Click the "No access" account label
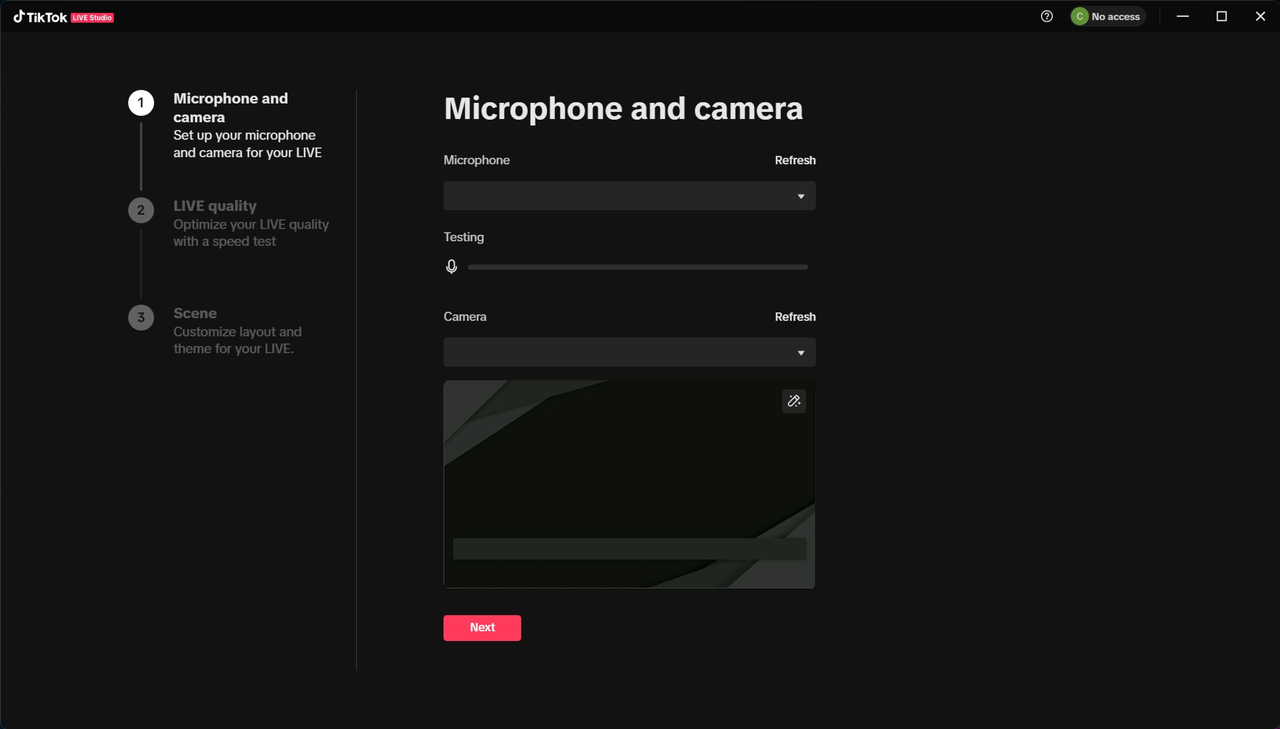 pyautogui.click(x=1115, y=17)
